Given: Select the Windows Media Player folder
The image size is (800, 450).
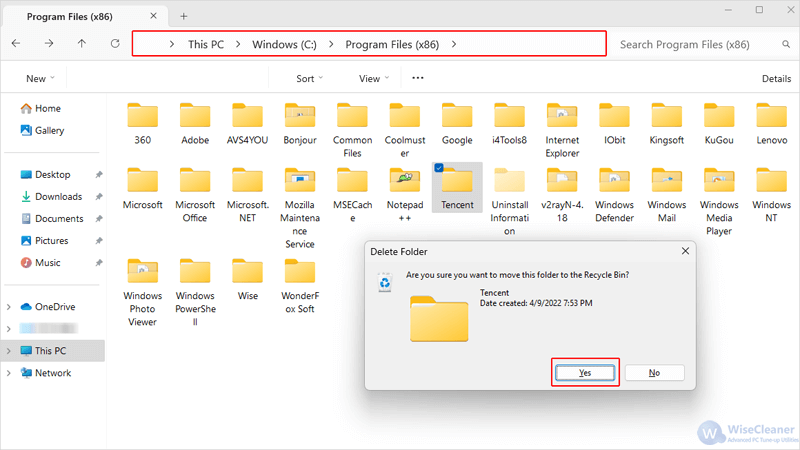Looking at the screenshot, I should [719, 202].
